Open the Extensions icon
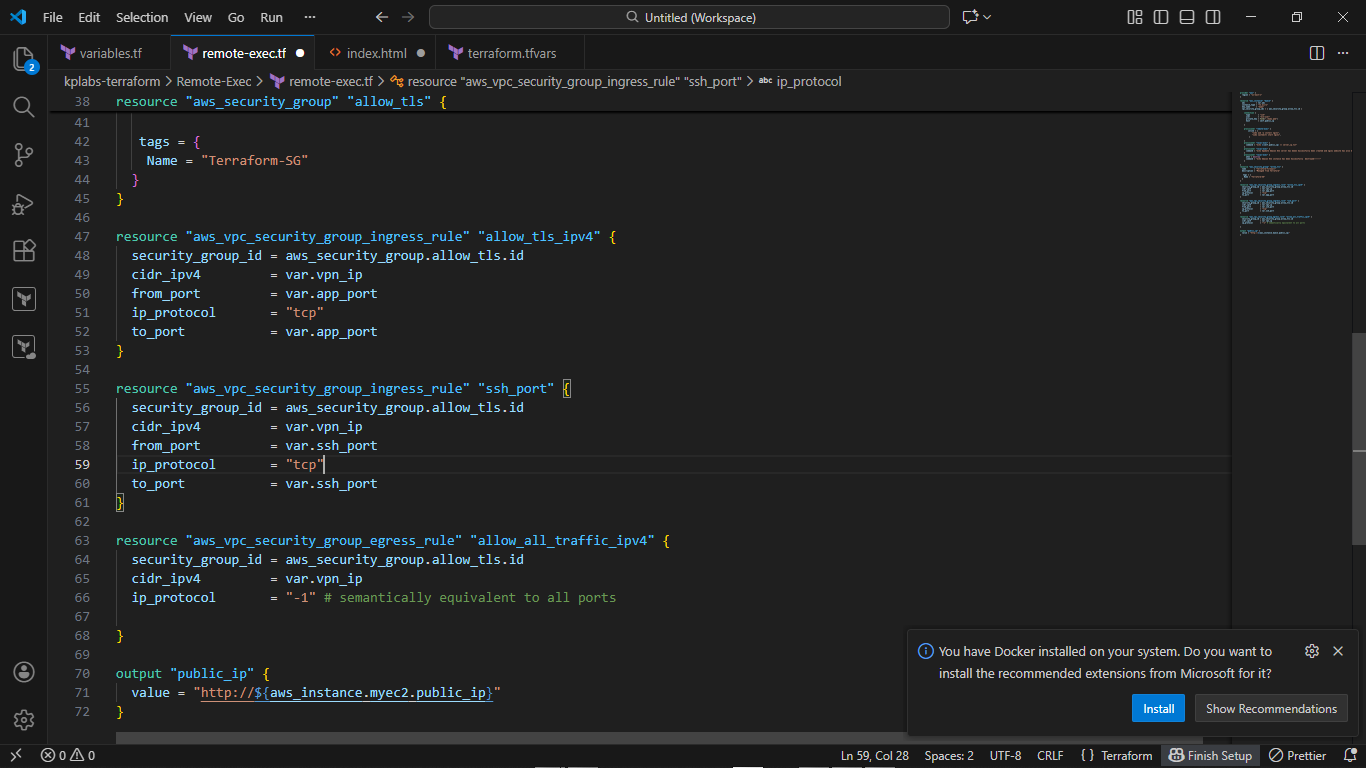This screenshot has width=1366, height=768. click(x=24, y=251)
